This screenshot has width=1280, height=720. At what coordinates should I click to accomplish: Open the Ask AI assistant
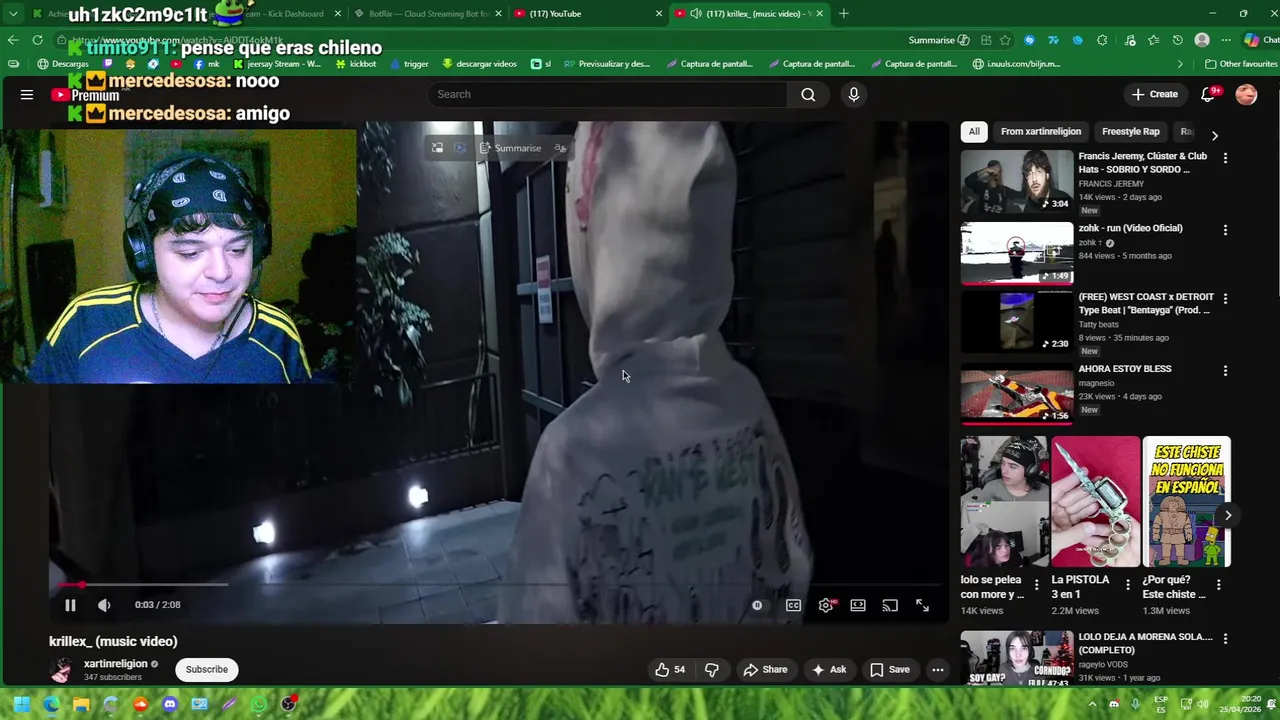(x=829, y=670)
